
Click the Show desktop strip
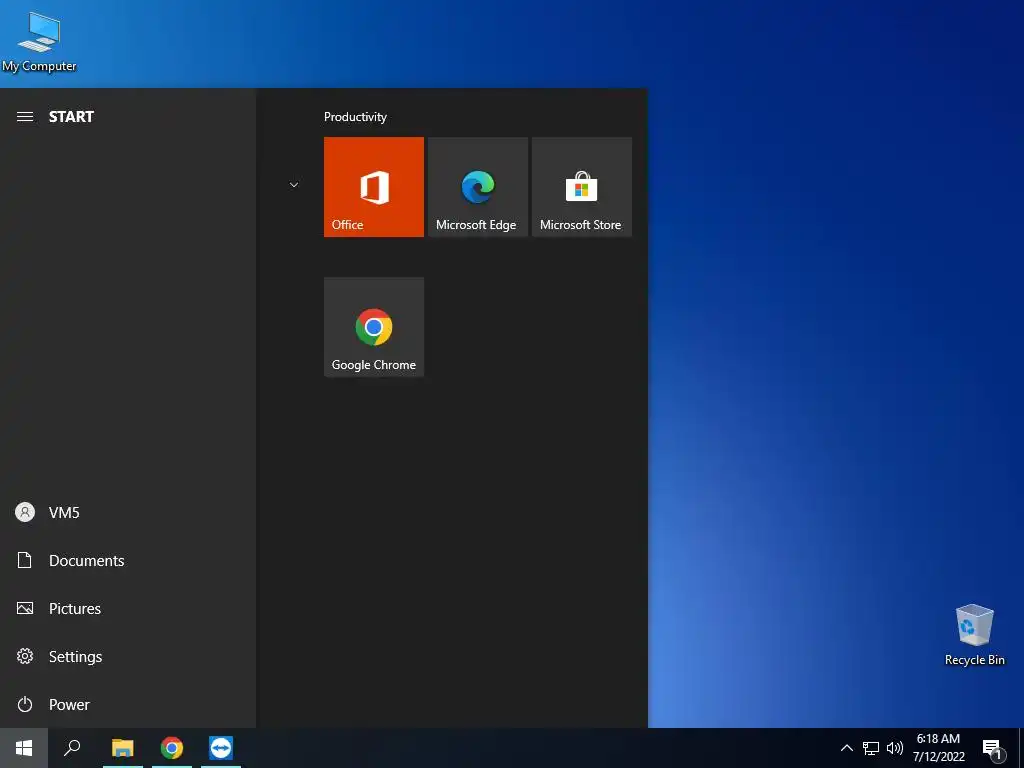click(1021, 748)
